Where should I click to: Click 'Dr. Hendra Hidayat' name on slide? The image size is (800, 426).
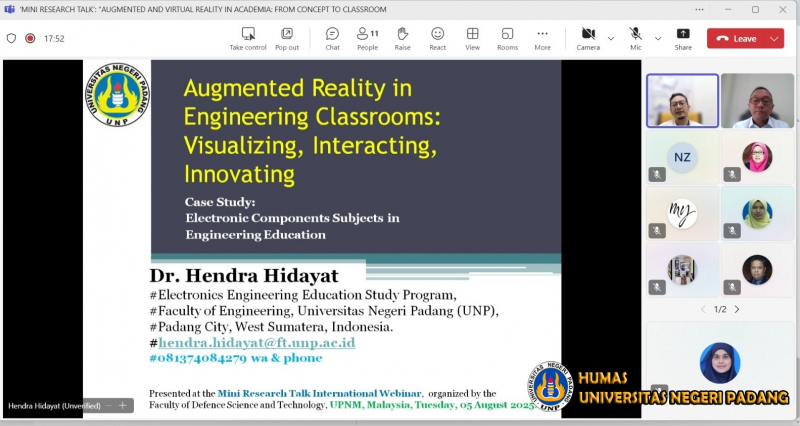pos(244,276)
